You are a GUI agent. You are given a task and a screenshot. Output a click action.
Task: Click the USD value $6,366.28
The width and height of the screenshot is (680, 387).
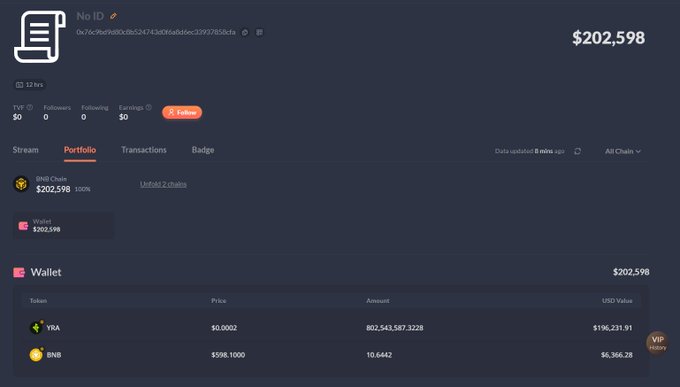[x=617, y=355]
